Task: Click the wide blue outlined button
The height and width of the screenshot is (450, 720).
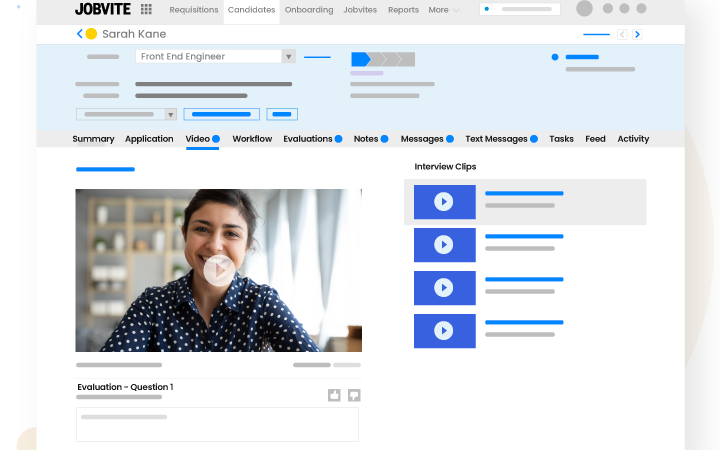Action: [x=221, y=114]
